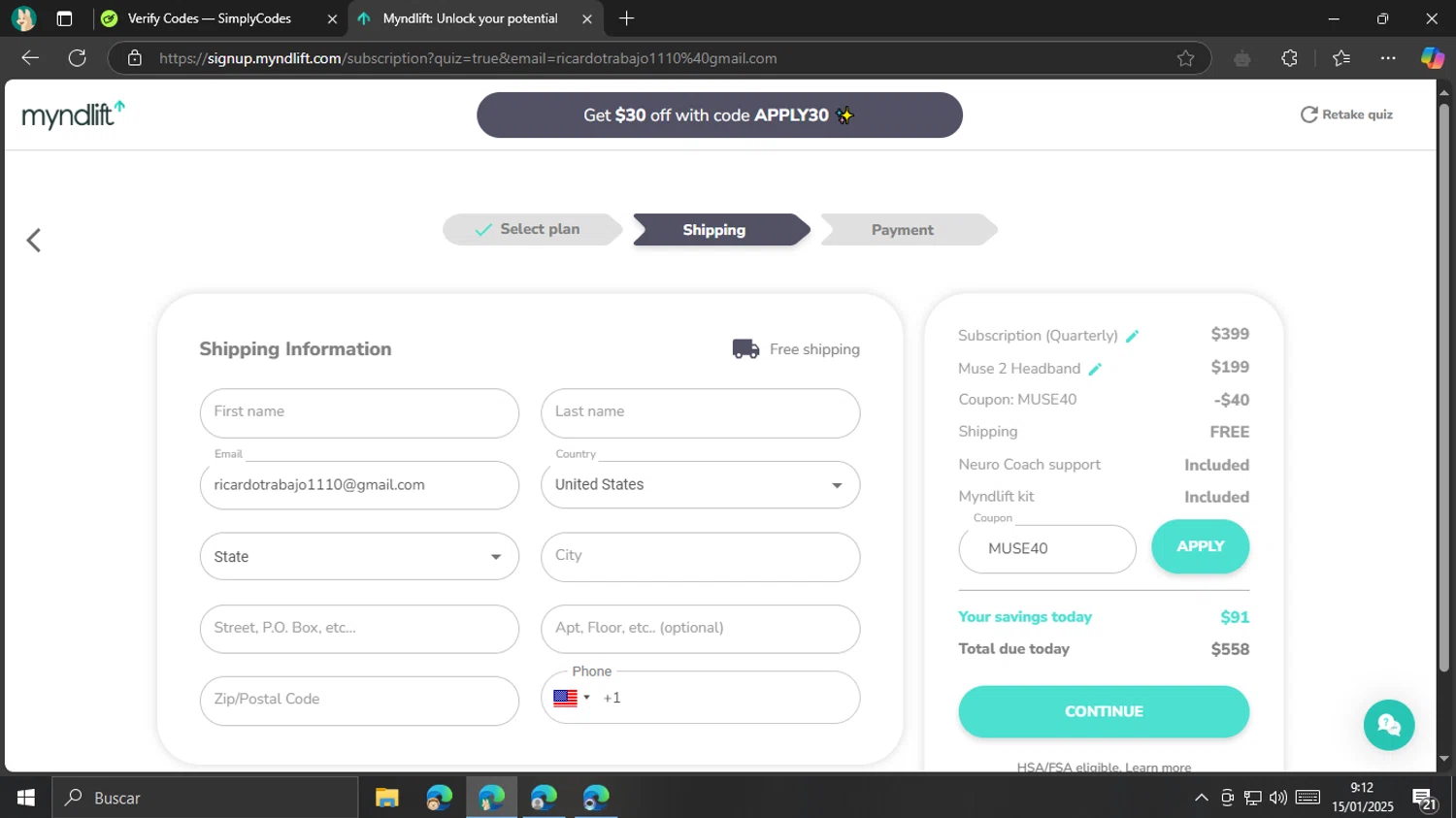
Task: Open a new tab with plus
Action: (626, 18)
